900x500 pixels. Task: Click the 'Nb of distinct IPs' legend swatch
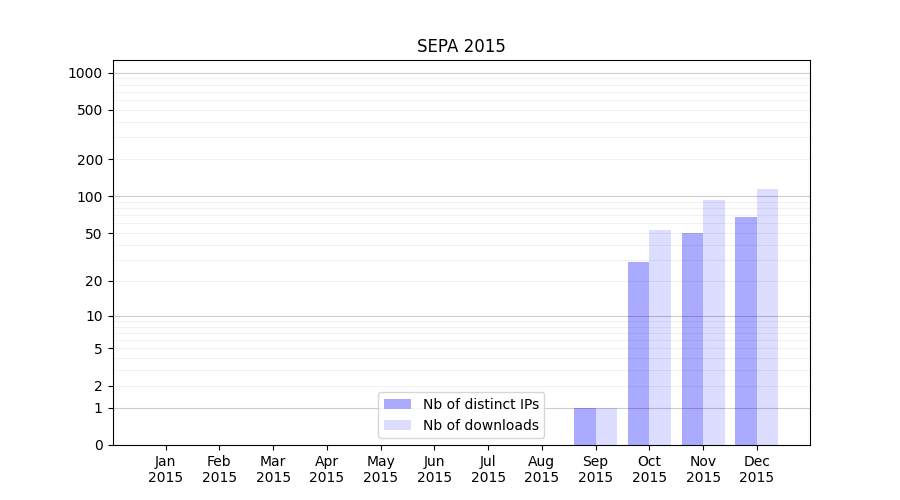[397, 404]
